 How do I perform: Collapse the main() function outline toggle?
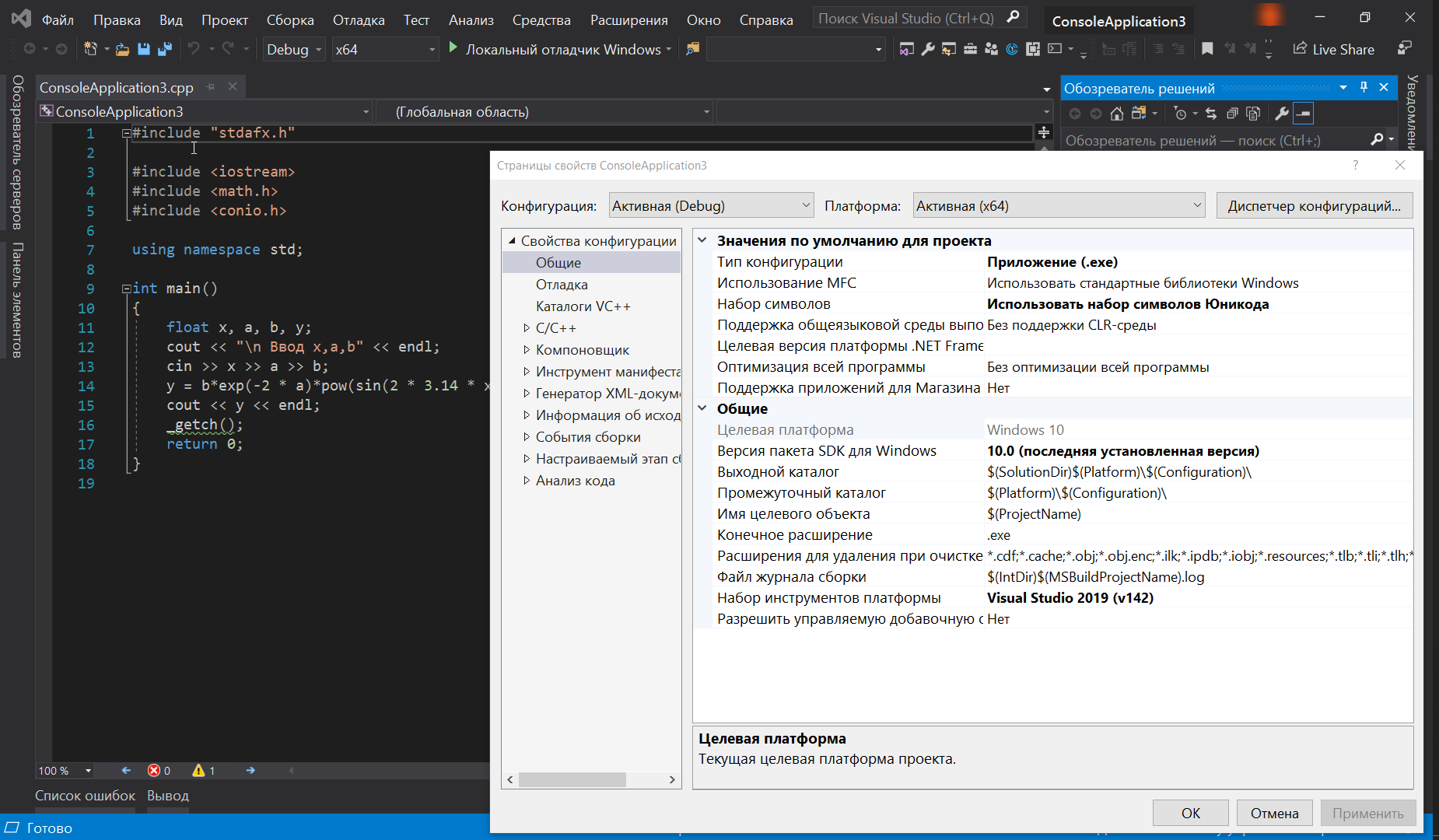126,289
